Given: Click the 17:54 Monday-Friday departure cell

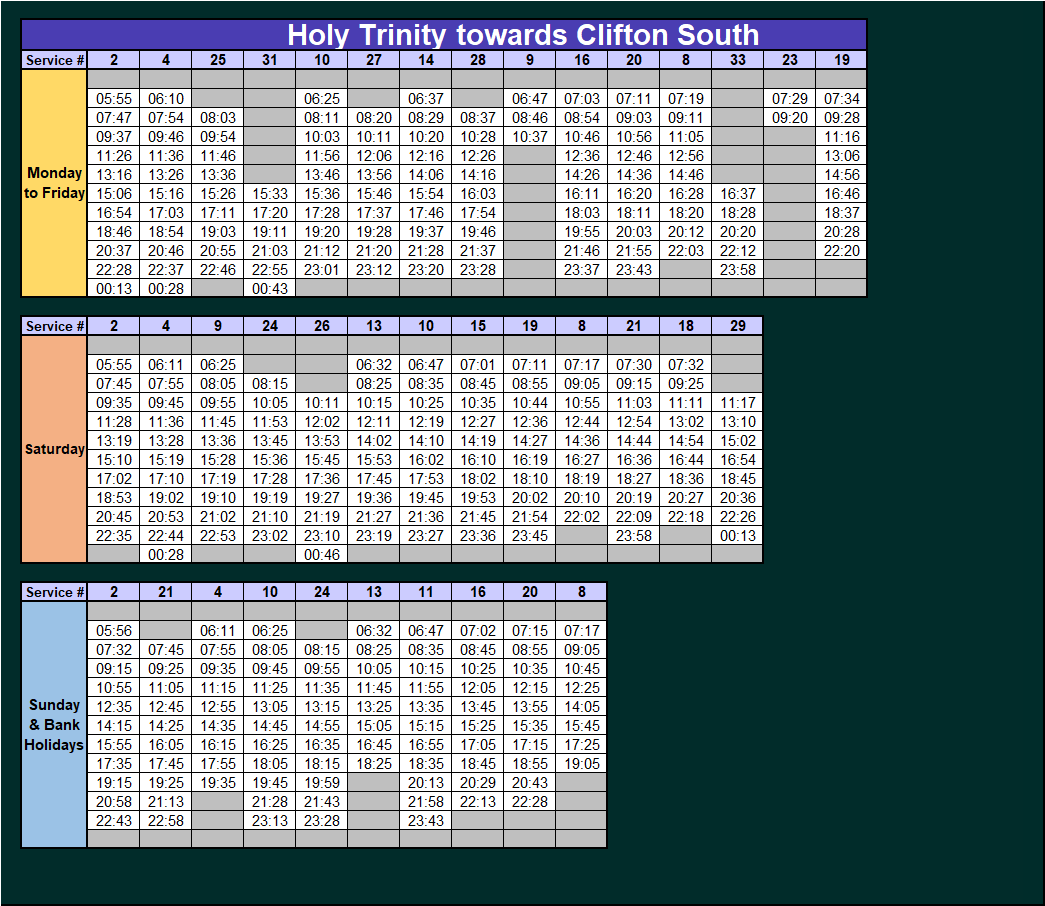Looking at the screenshot, I should tap(478, 213).
